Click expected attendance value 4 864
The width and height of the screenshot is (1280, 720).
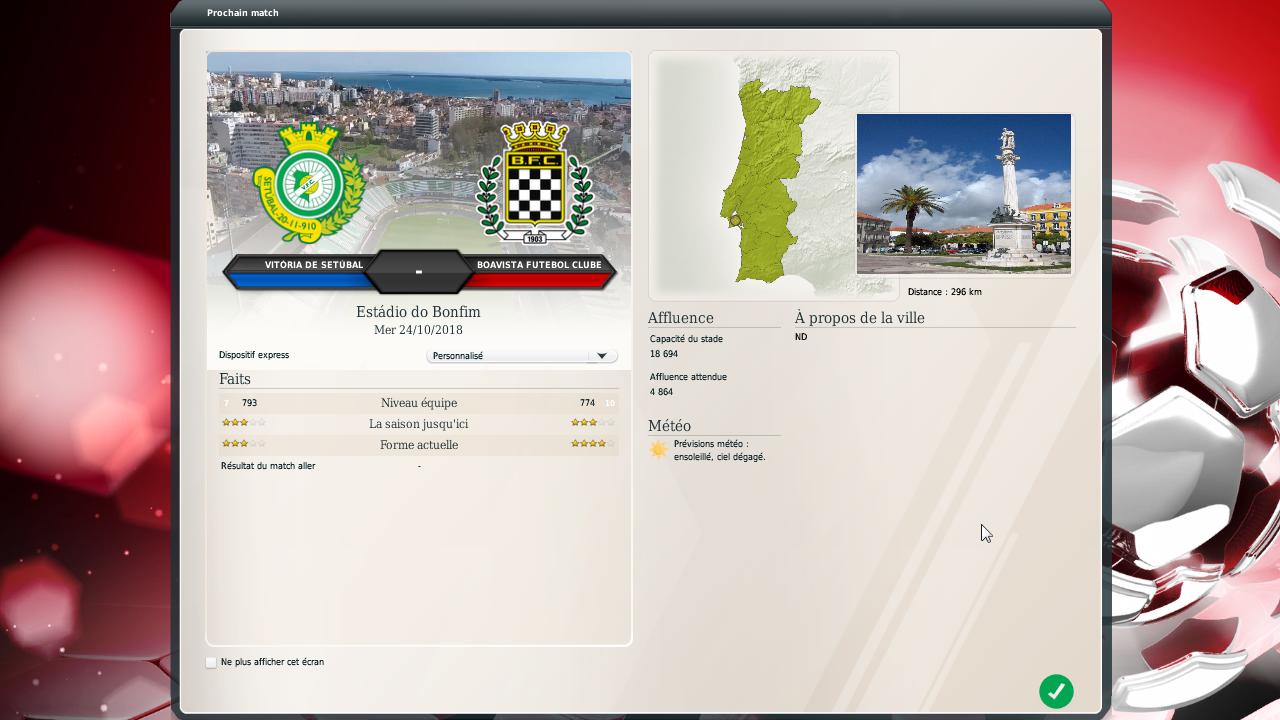pos(661,392)
